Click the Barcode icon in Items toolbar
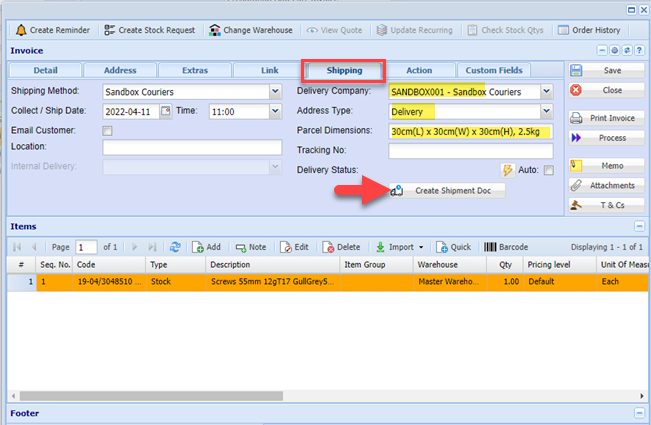The width and height of the screenshot is (651, 425). (x=491, y=247)
